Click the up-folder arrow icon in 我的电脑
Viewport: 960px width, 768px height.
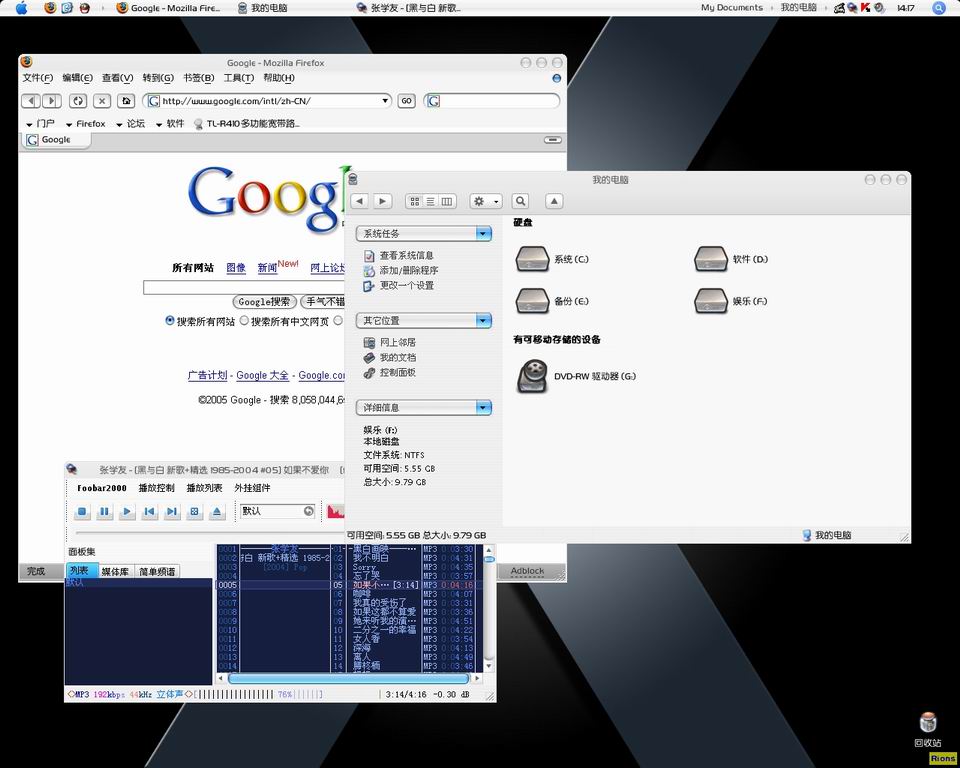(x=554, y=201)
